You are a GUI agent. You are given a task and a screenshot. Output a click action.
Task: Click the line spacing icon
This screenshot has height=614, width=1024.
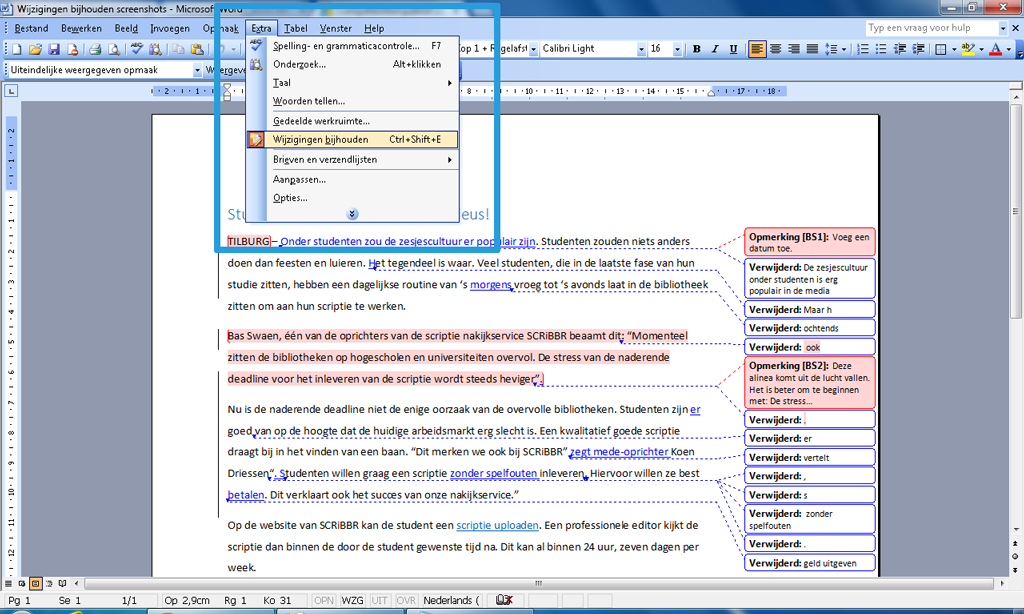pyautogui.click(x=831, y=49)
